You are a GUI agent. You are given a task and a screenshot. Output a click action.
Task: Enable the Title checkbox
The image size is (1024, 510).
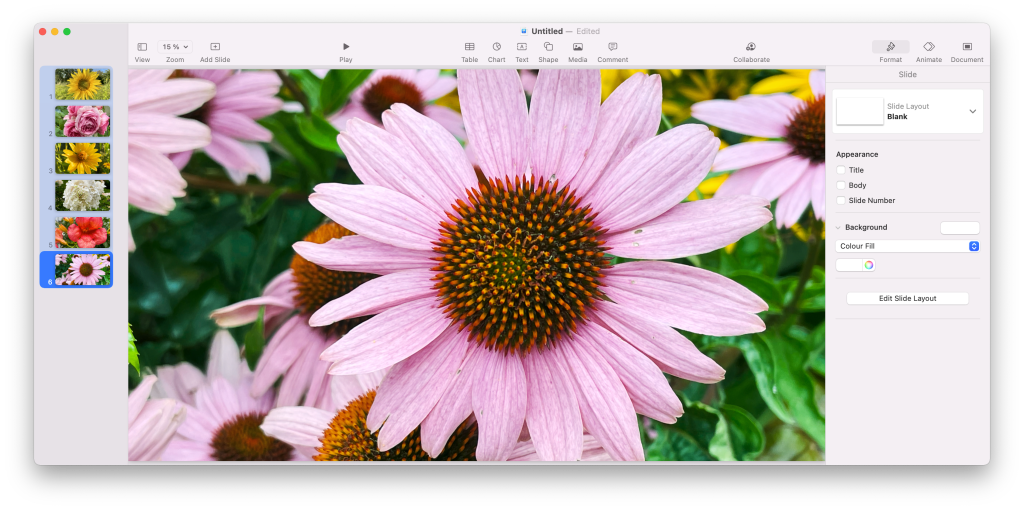pyautogui.click(x=841, y=170)
